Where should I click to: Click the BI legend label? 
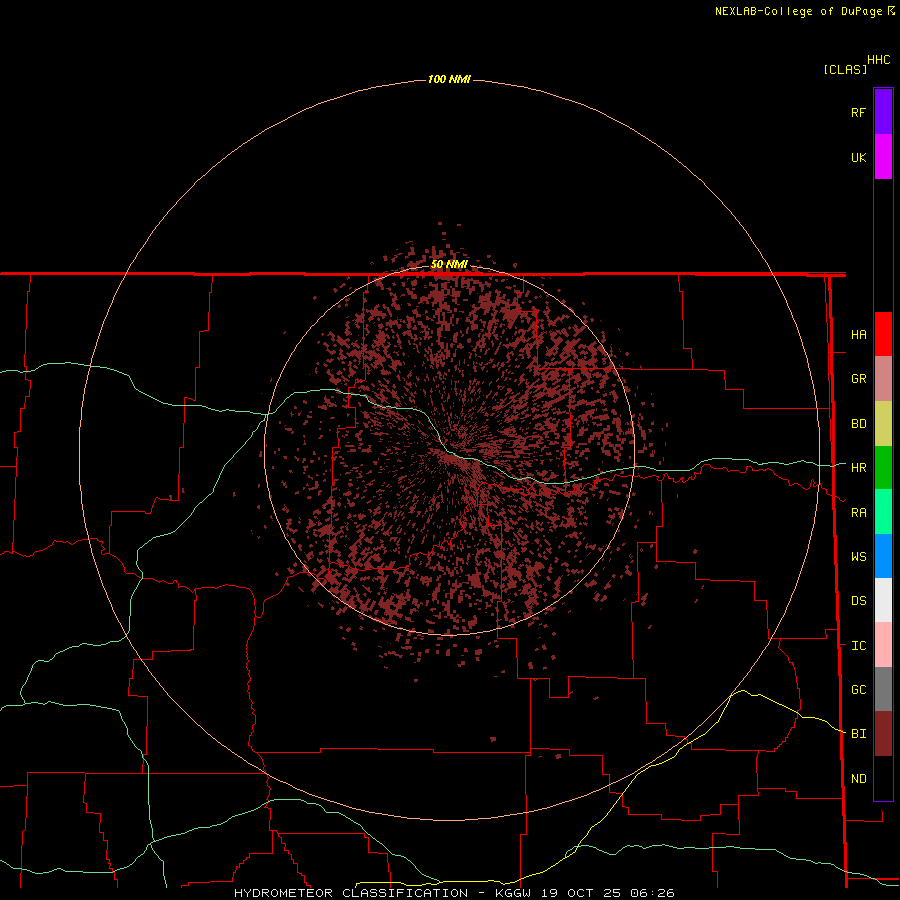tap(859, 734)
